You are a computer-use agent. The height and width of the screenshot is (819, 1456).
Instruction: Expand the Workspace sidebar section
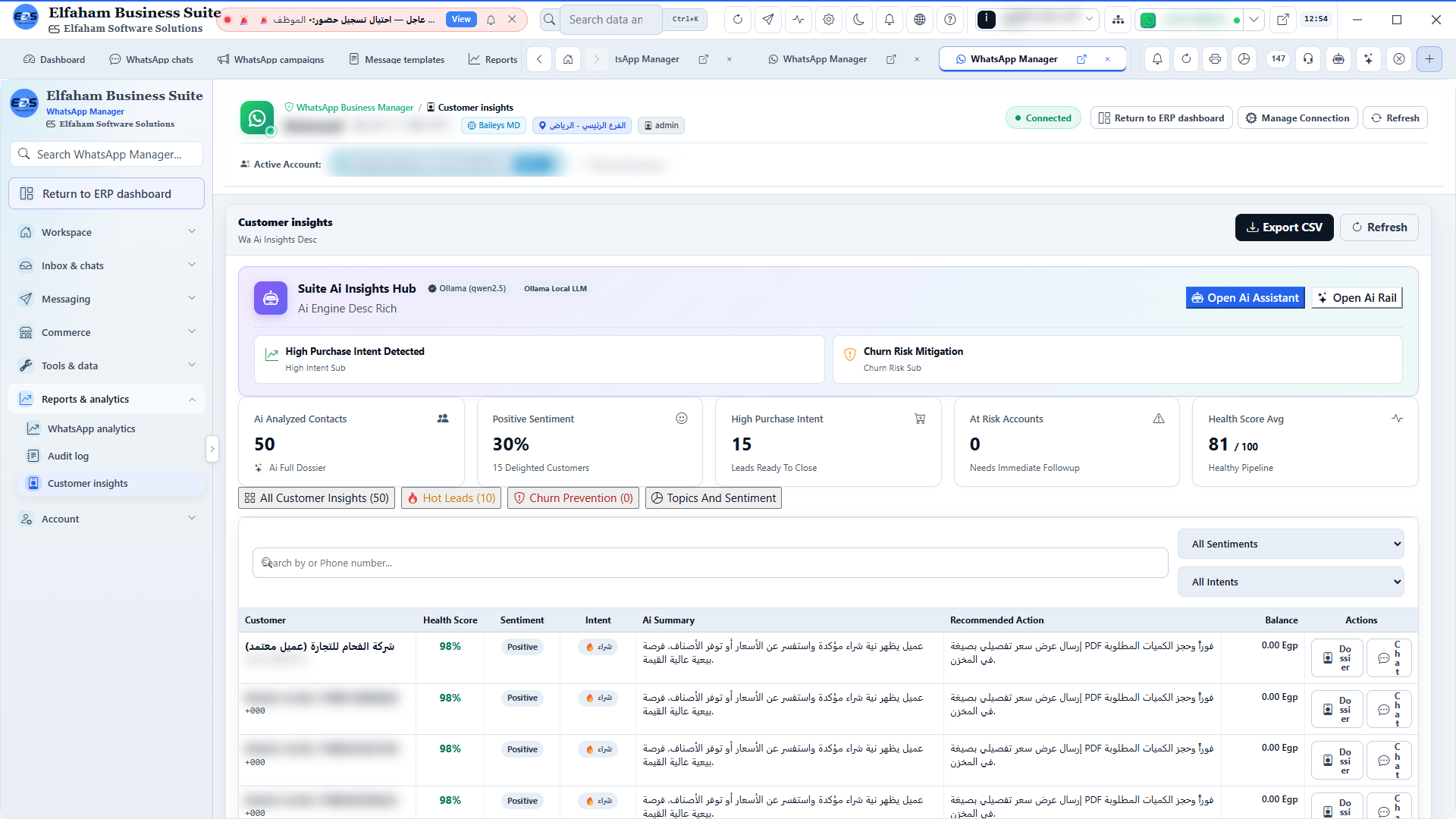click(107, 232)
